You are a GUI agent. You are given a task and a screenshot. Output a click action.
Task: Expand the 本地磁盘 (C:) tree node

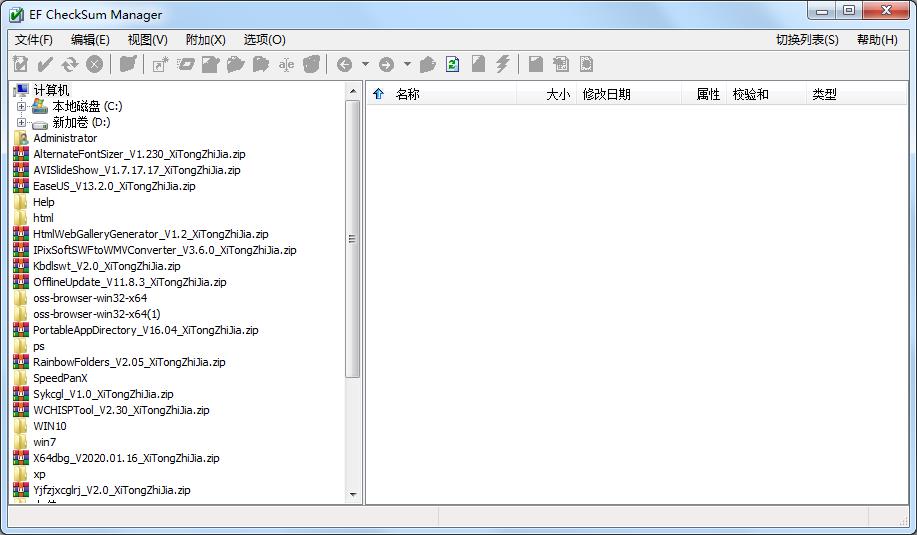[21, 106]
